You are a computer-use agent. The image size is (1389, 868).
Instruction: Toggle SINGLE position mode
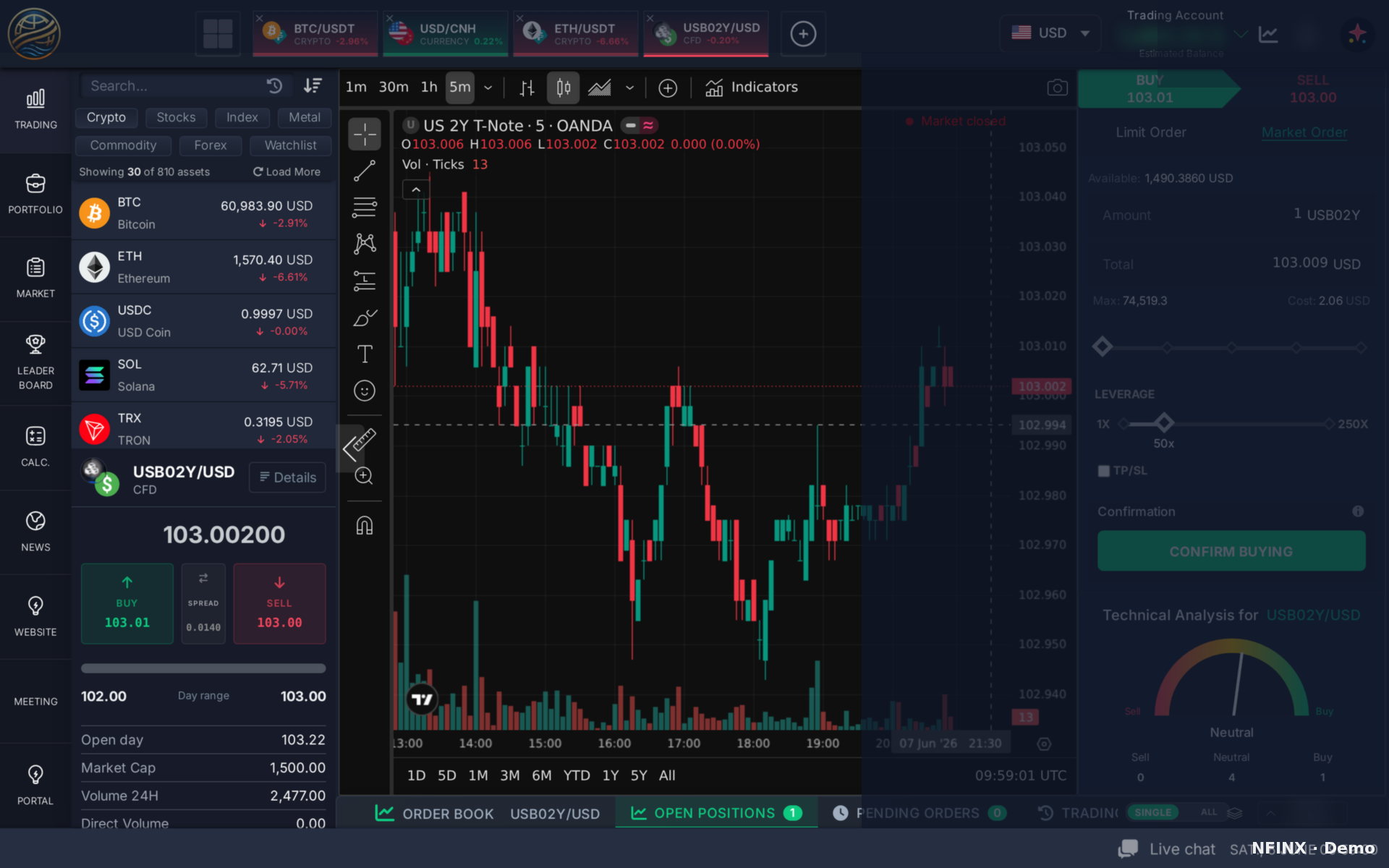[x=1152, y=812]
